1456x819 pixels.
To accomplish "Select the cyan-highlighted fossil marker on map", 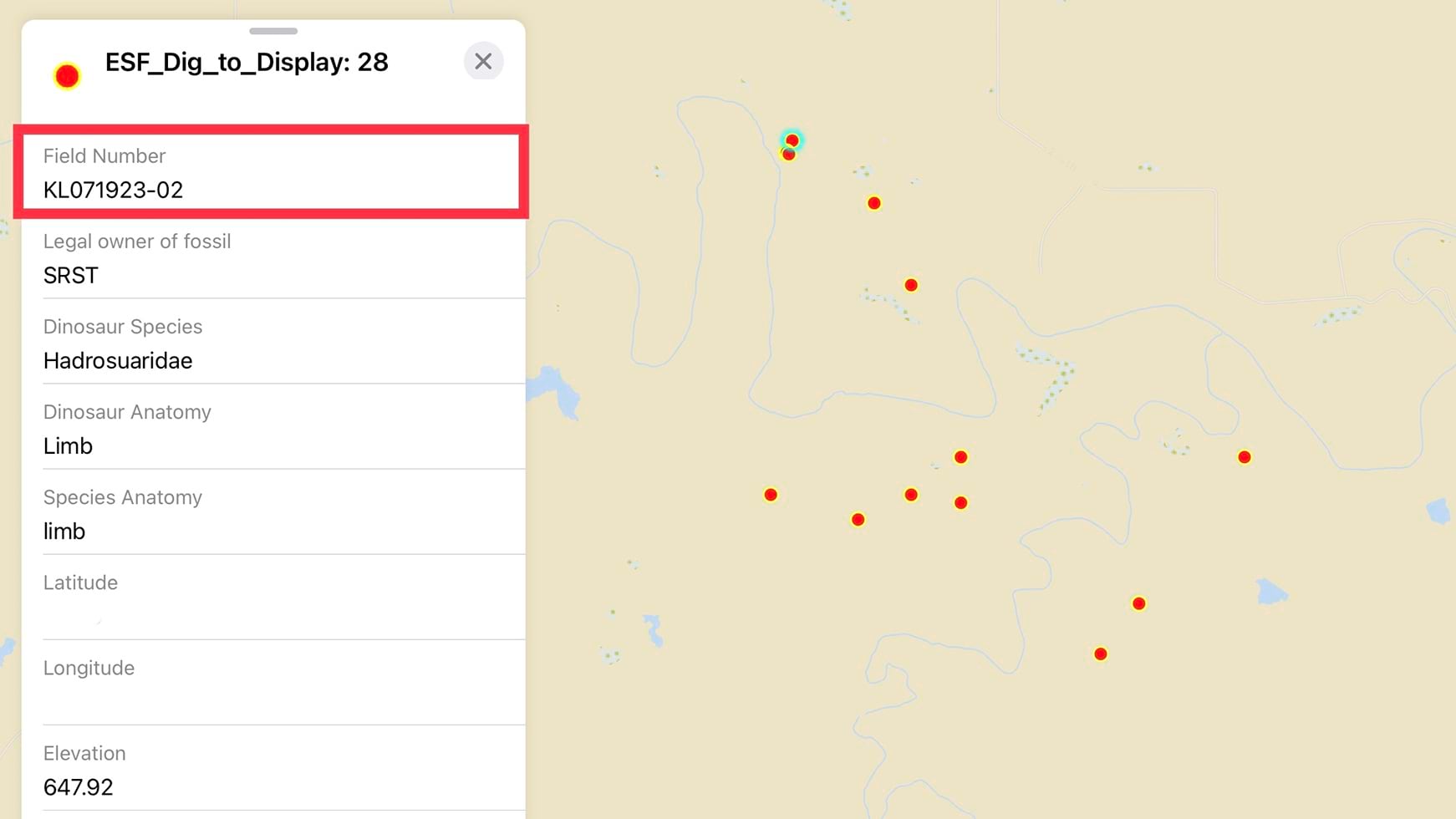I will tap(792, 140).
